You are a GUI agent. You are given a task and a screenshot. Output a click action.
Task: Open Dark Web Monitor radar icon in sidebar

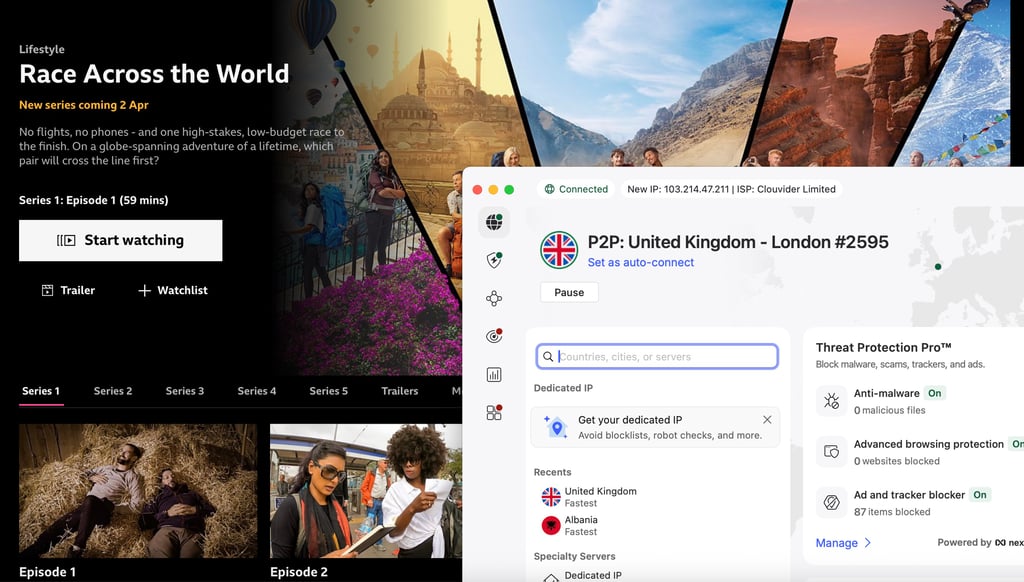pyautogui.click(x=494, y=336)
